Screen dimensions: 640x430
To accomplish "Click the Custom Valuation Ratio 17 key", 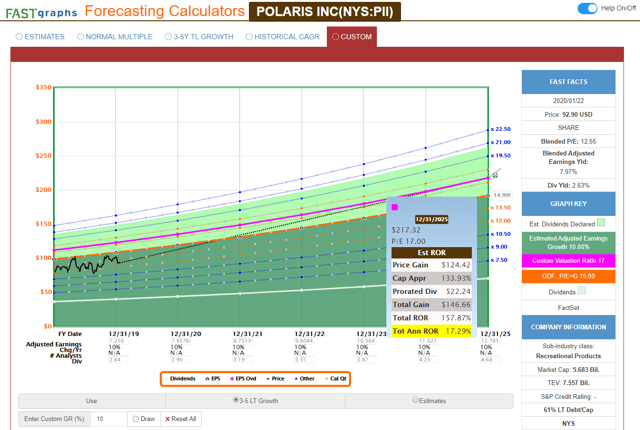I will coord(568,261).
